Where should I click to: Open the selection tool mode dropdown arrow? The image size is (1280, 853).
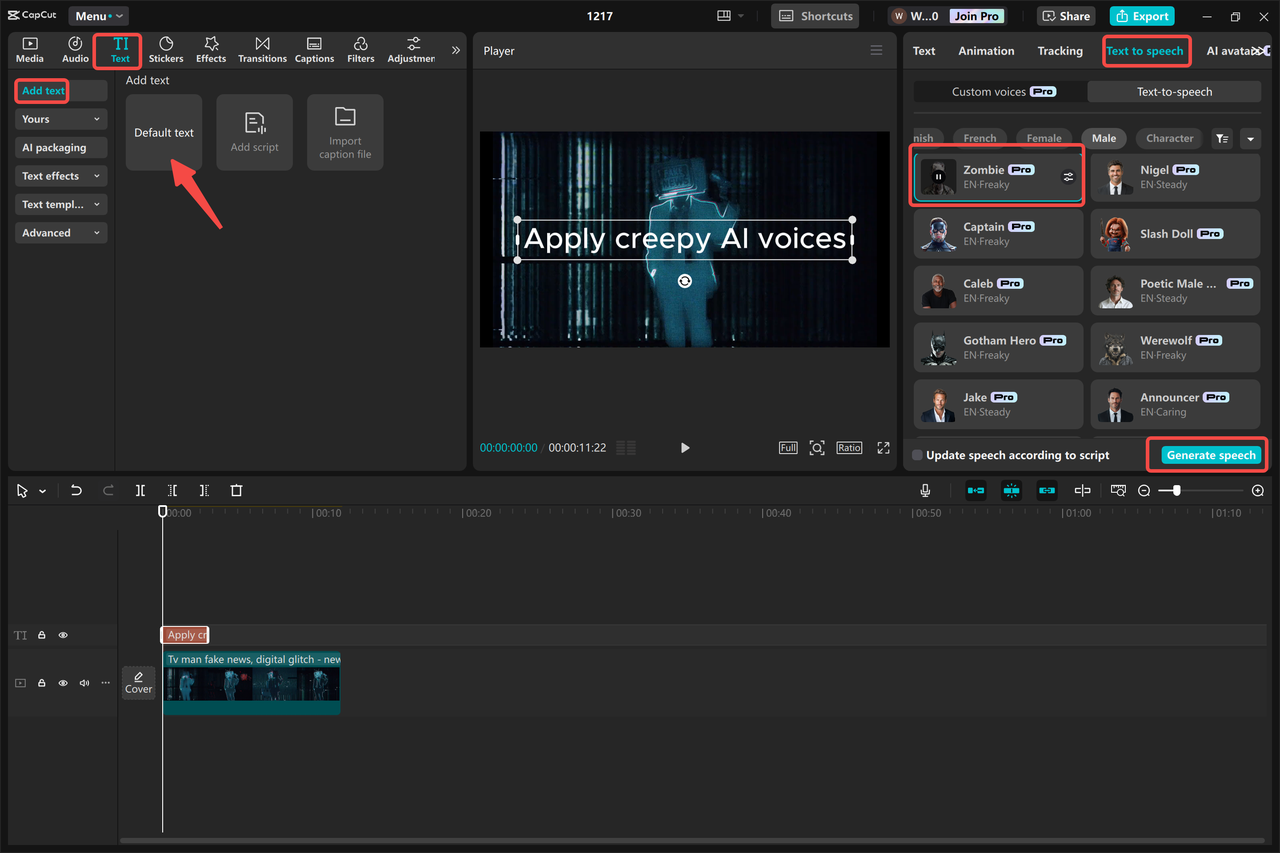pos(42,491)
